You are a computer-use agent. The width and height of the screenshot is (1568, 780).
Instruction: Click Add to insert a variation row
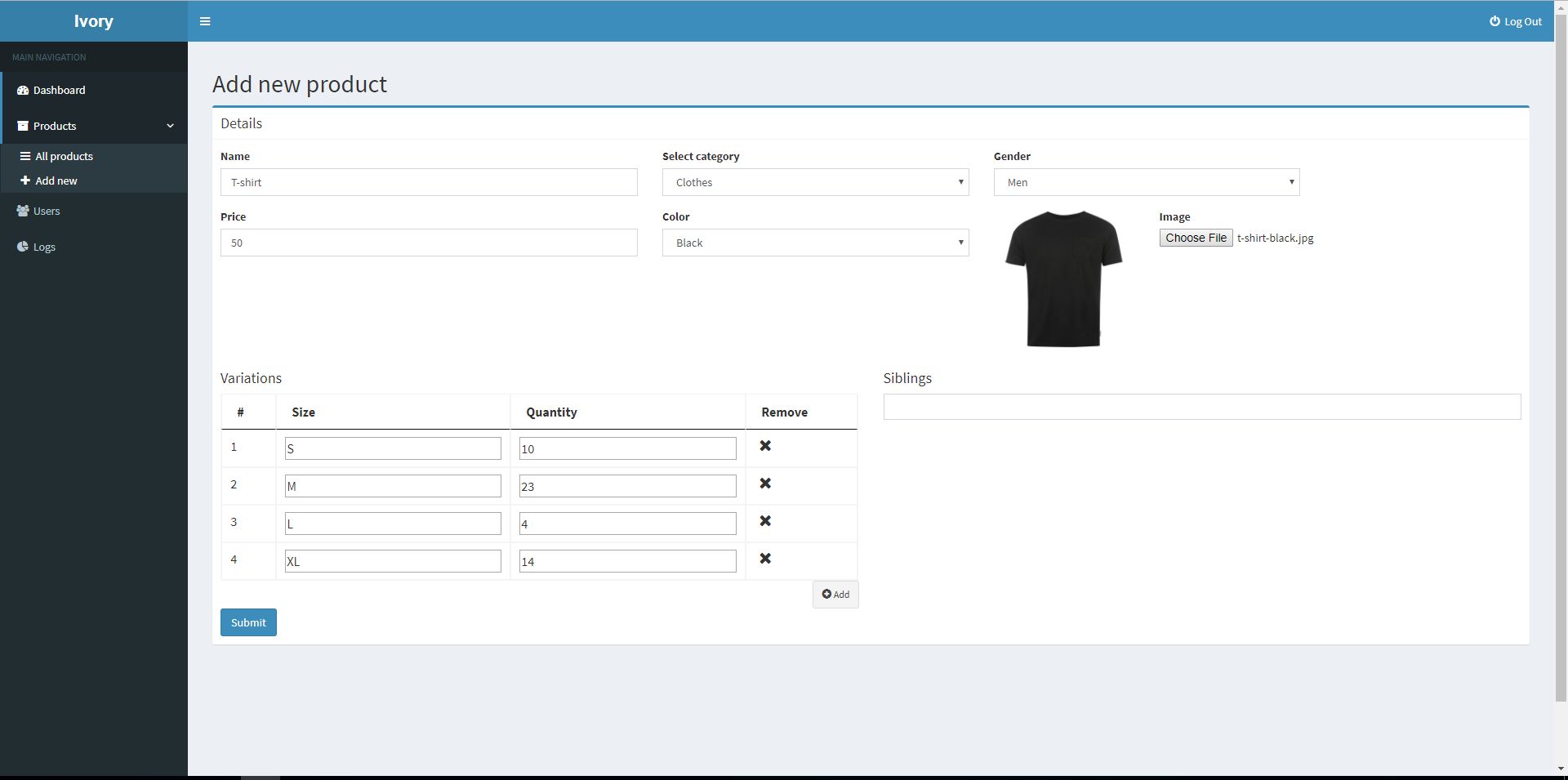pyautogui.click(x=835, y=595)
